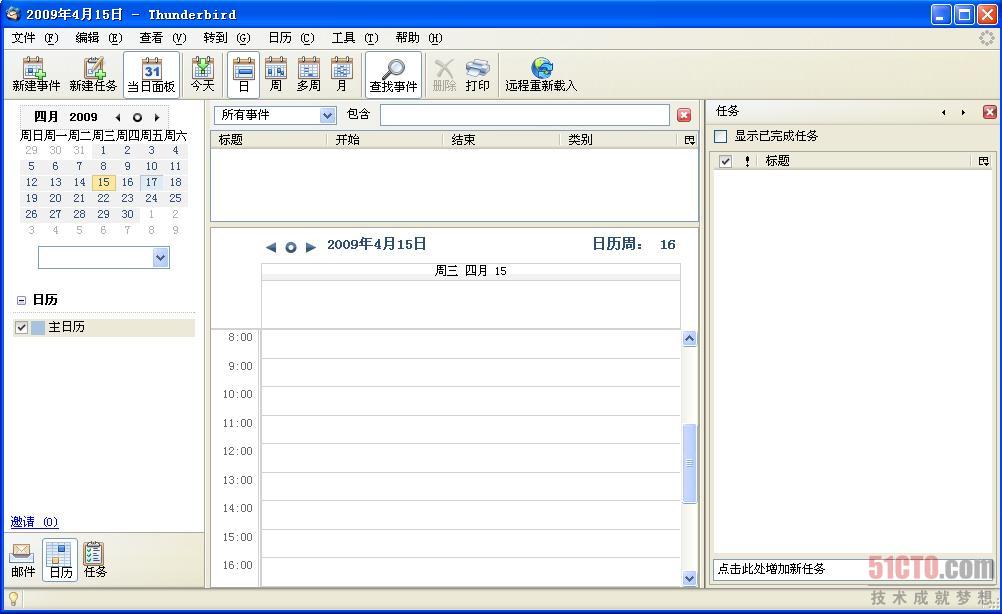Screen dimensions: 1002x614
Task: Go to previous day in day view
Action: coord(271,247)
